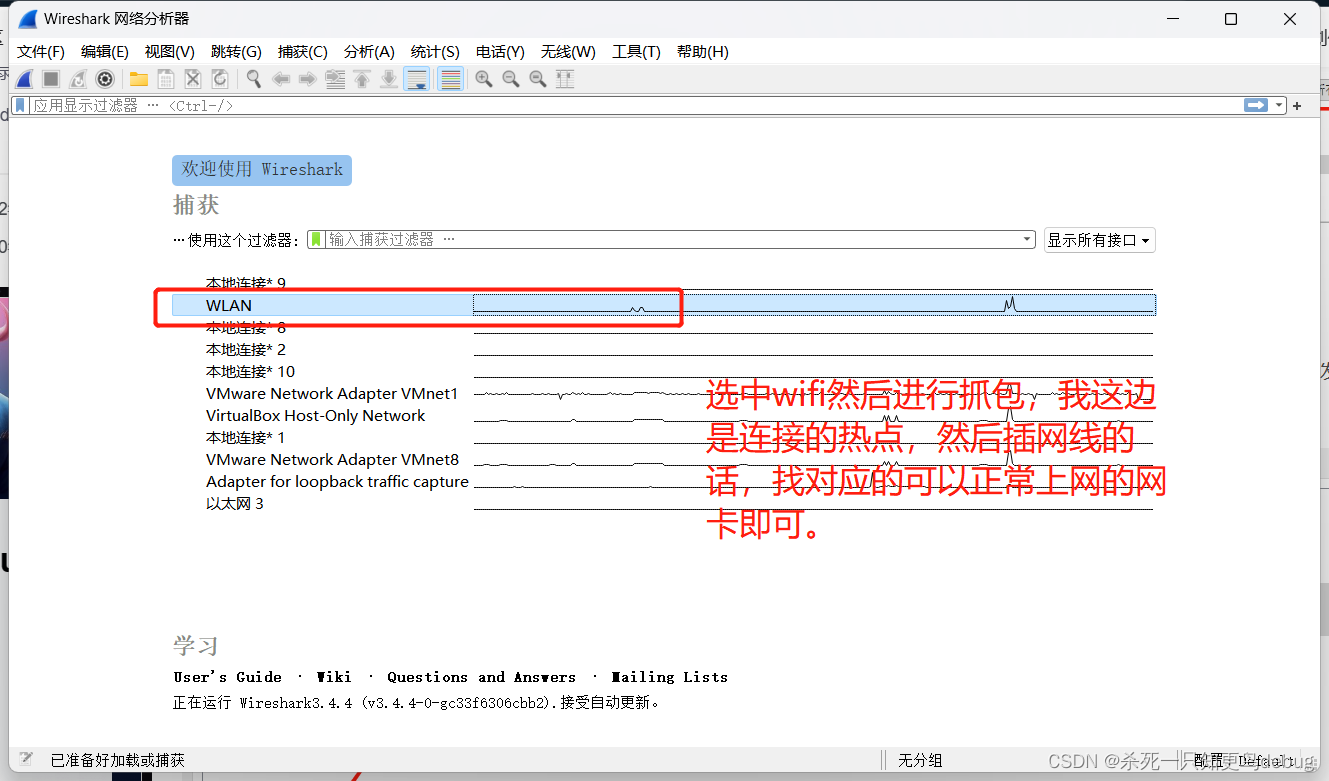The width and height of the screenshot is (1329, 781).
Task: Click status text 已准备好加载或捕获
Action: pyautogui.click(x=118, y=761)
